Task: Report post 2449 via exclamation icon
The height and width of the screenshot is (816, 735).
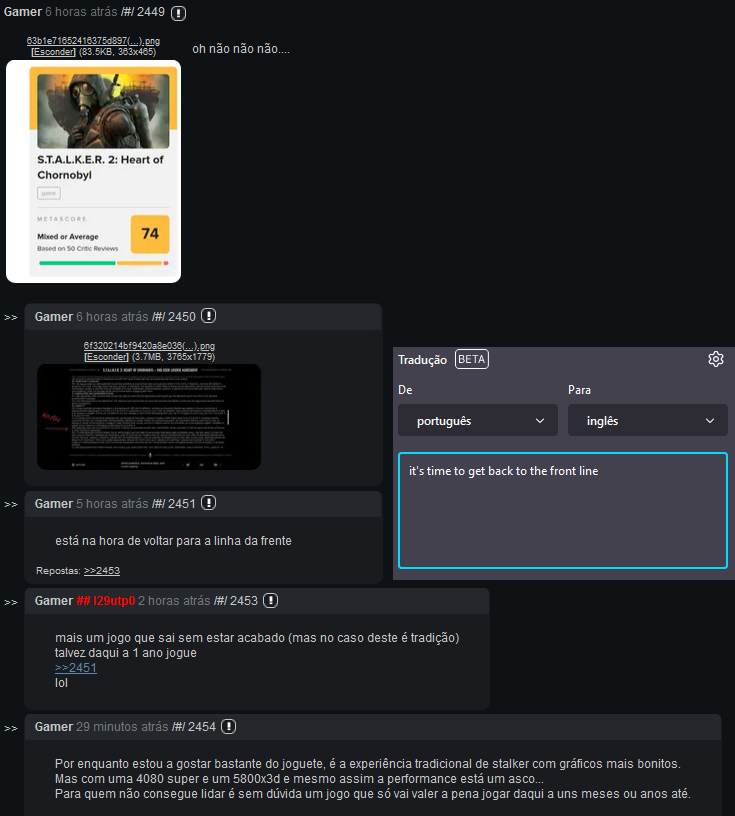Action: coord(178,13)
